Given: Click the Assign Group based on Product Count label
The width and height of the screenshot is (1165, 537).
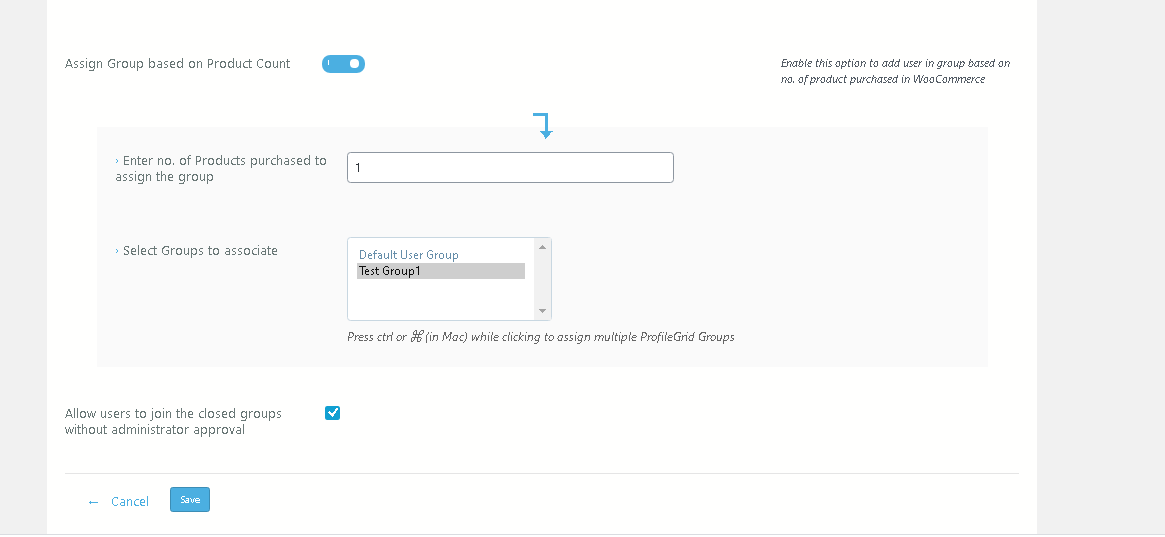Looking at the screenshot, I should (x=177, y=64).
